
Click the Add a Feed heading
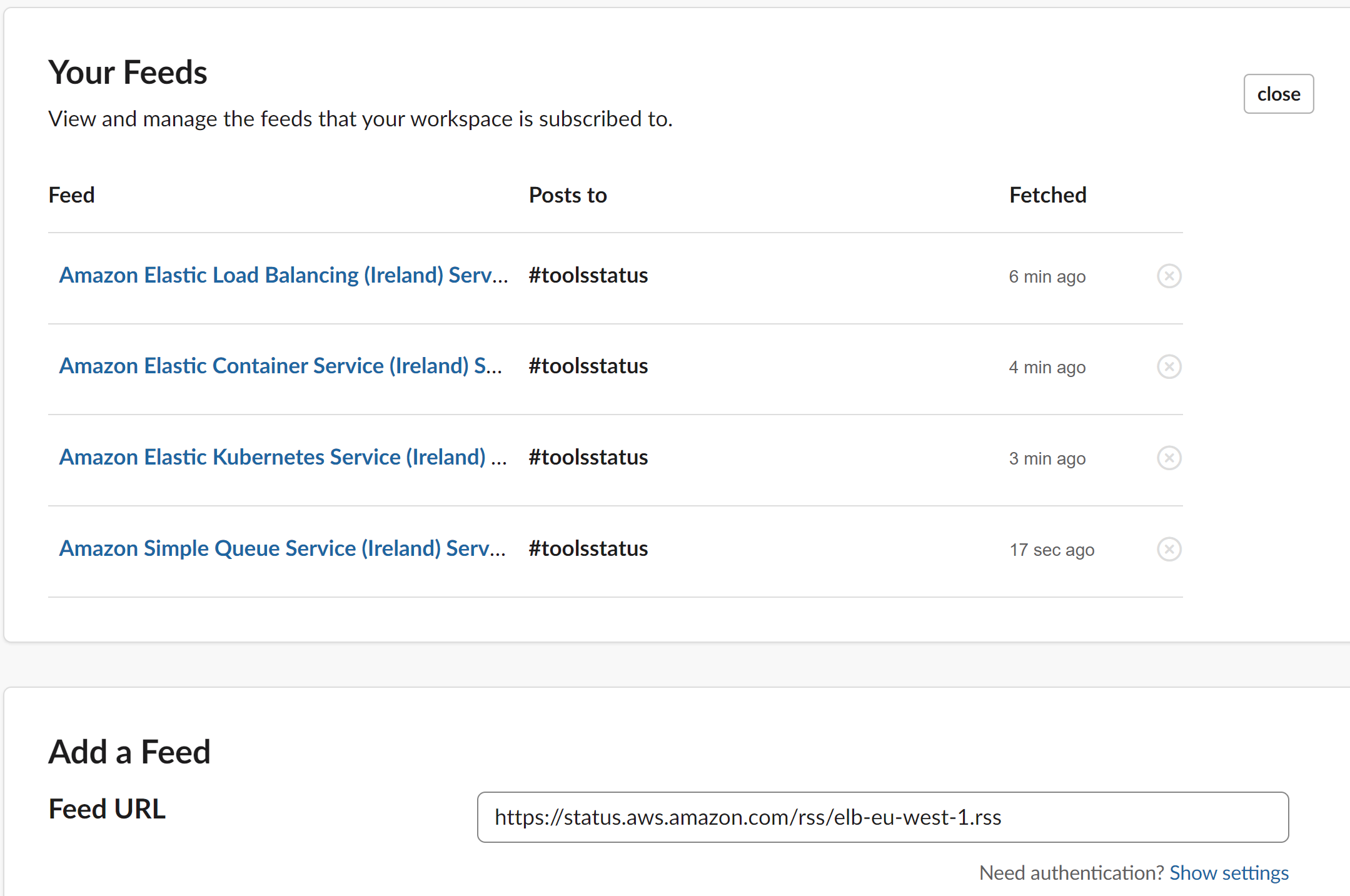click(x=129, y=752)
